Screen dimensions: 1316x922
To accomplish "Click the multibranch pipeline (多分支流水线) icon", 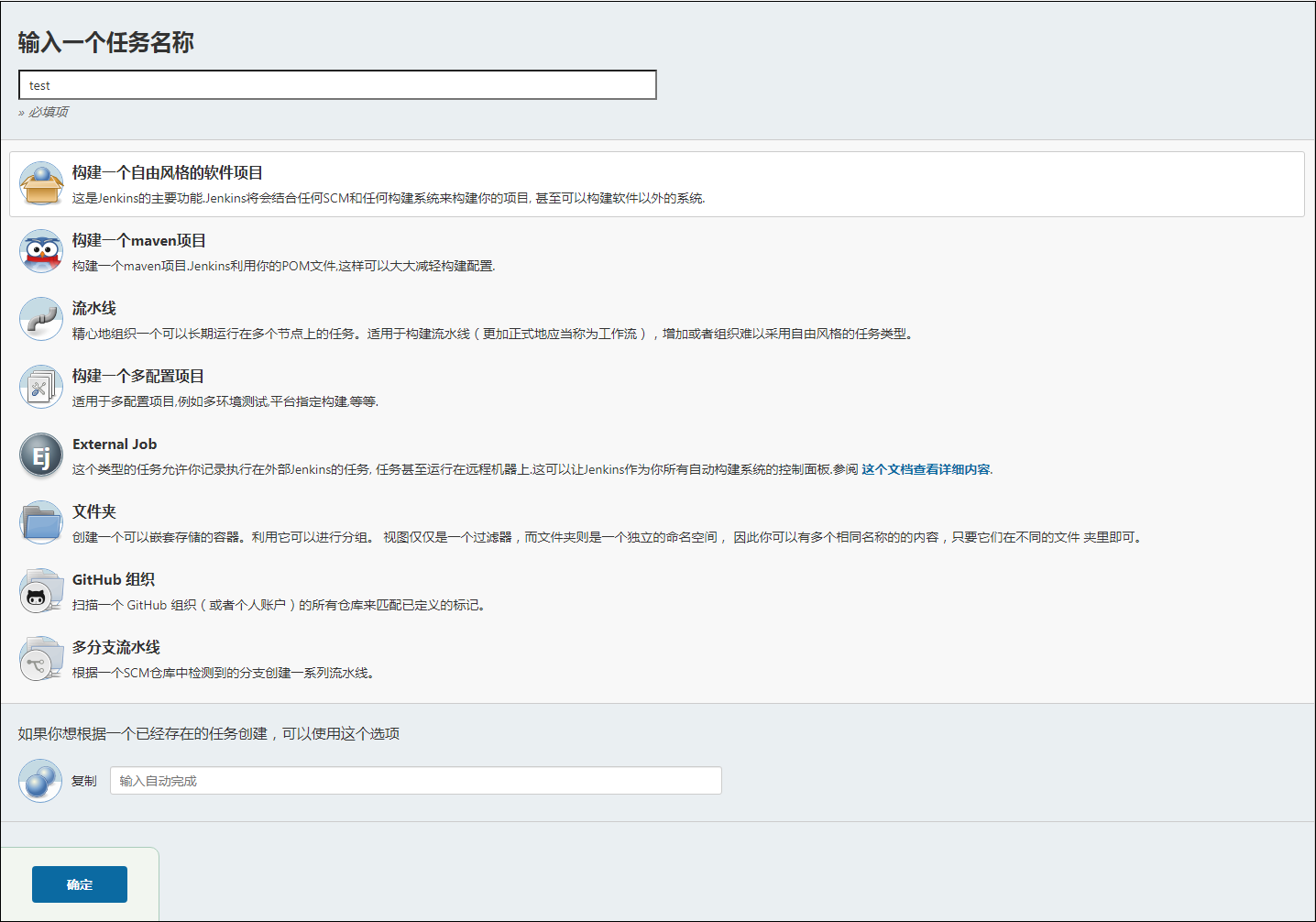I will click(x=41, y=659).
